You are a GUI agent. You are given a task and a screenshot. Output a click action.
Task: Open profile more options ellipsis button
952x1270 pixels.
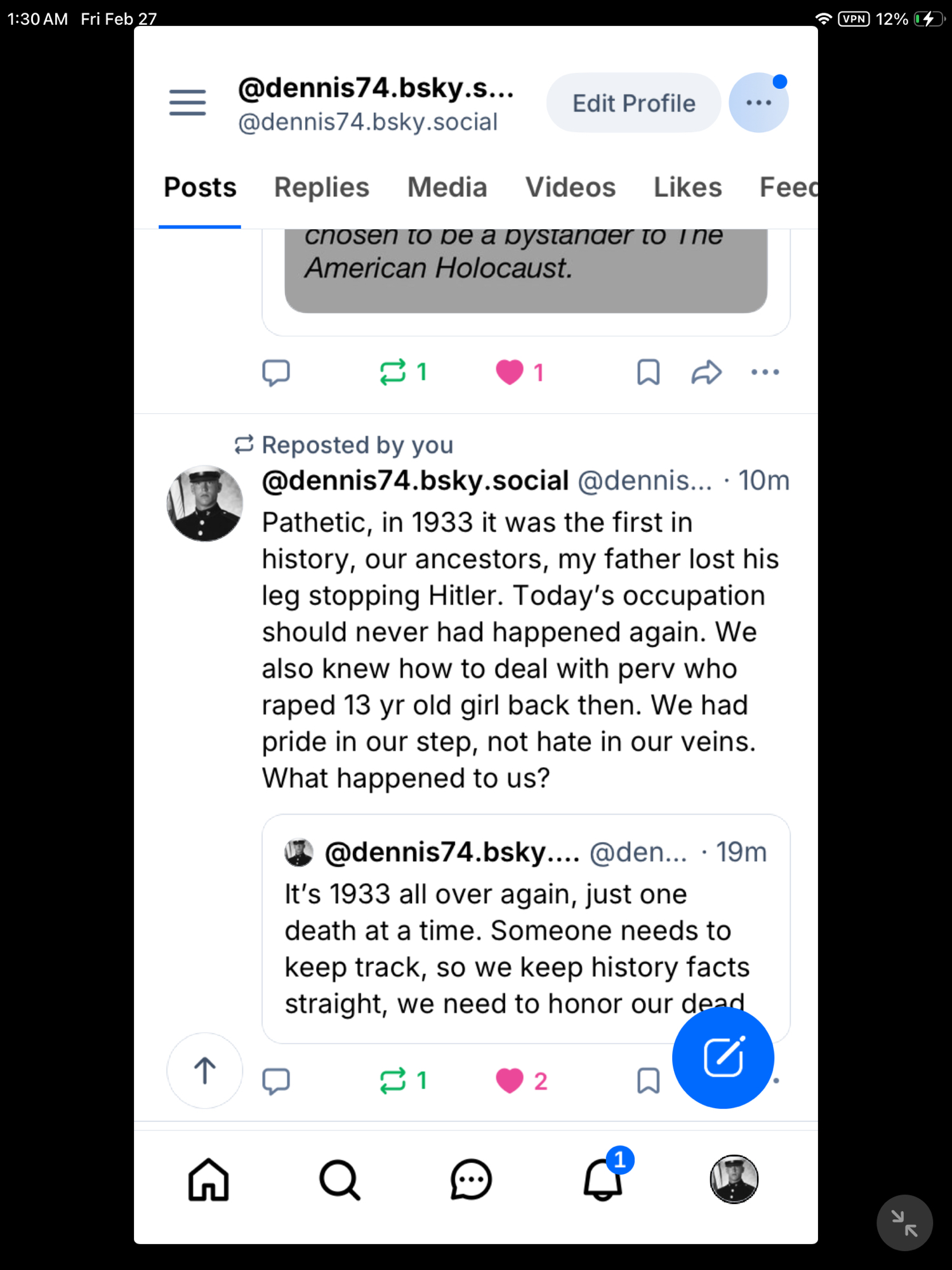pyautogui.click(x=758, y=103)
